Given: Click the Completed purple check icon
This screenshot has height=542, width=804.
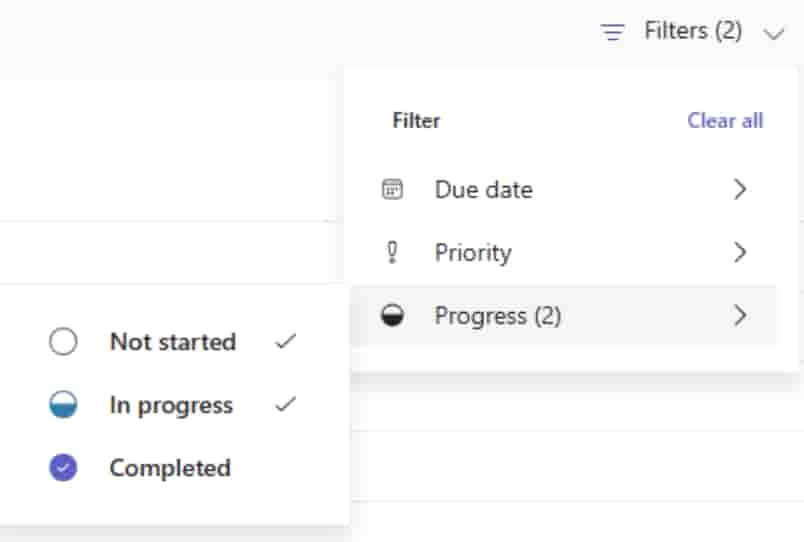Looking at the screenshot, I should pos(63,468).
